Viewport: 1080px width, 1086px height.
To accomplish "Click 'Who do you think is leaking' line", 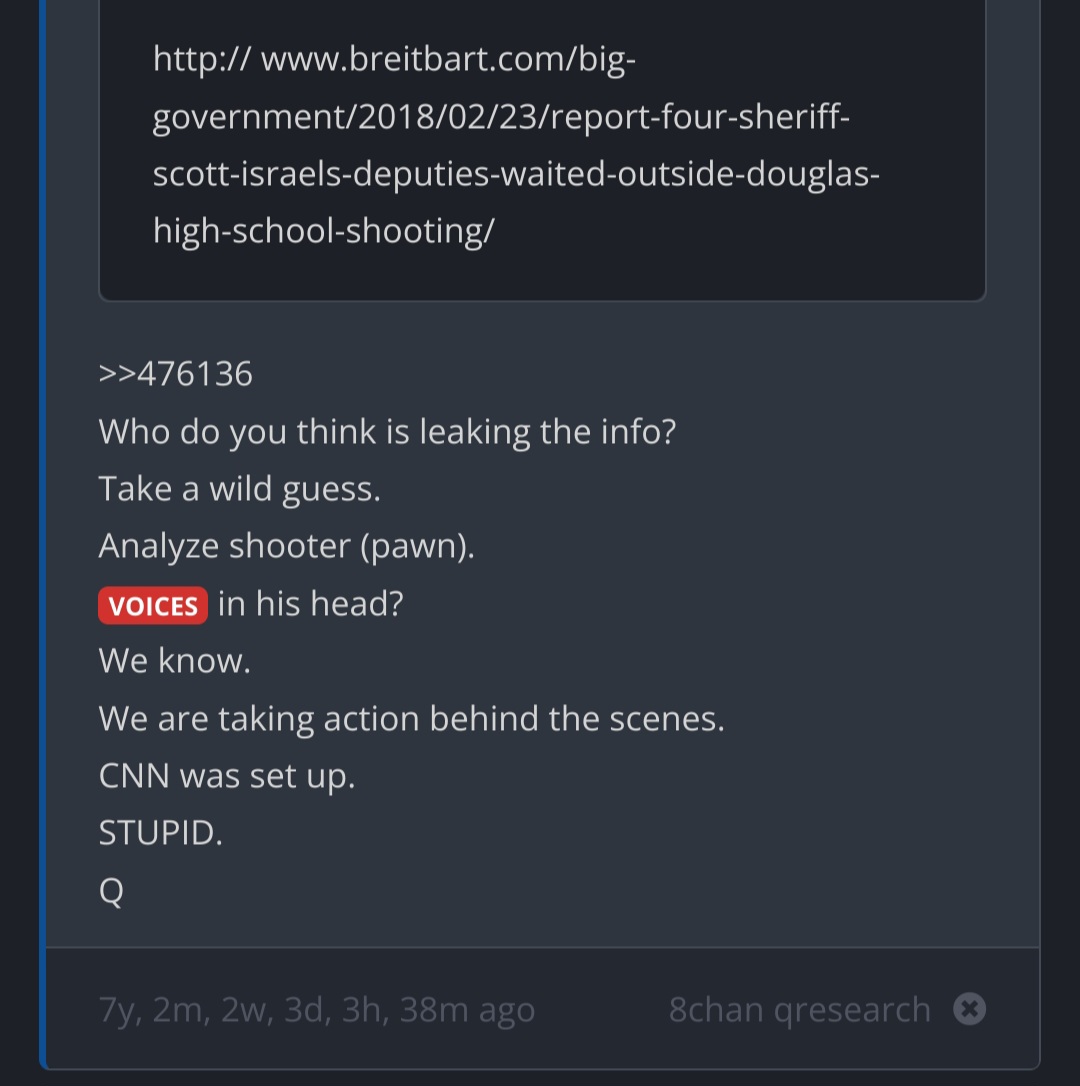I will click(x=387, y=432).
